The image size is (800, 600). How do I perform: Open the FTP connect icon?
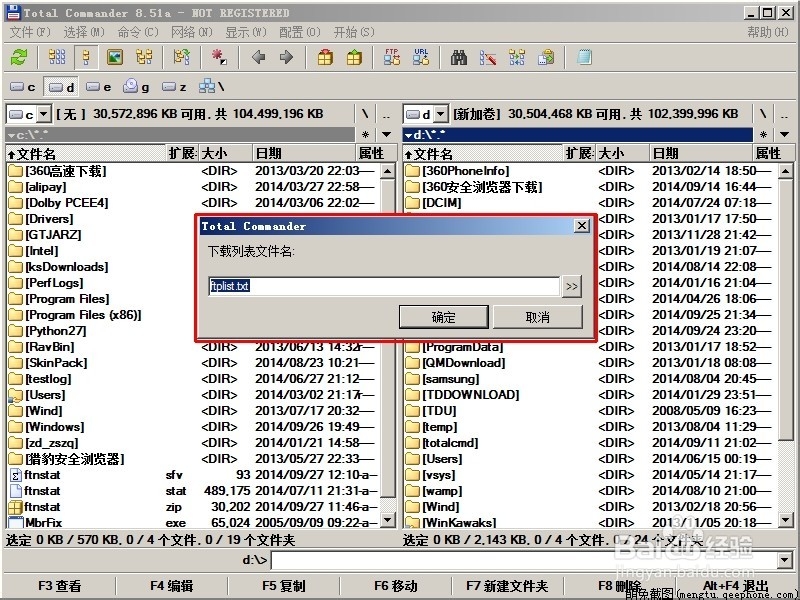pos(392,57)
